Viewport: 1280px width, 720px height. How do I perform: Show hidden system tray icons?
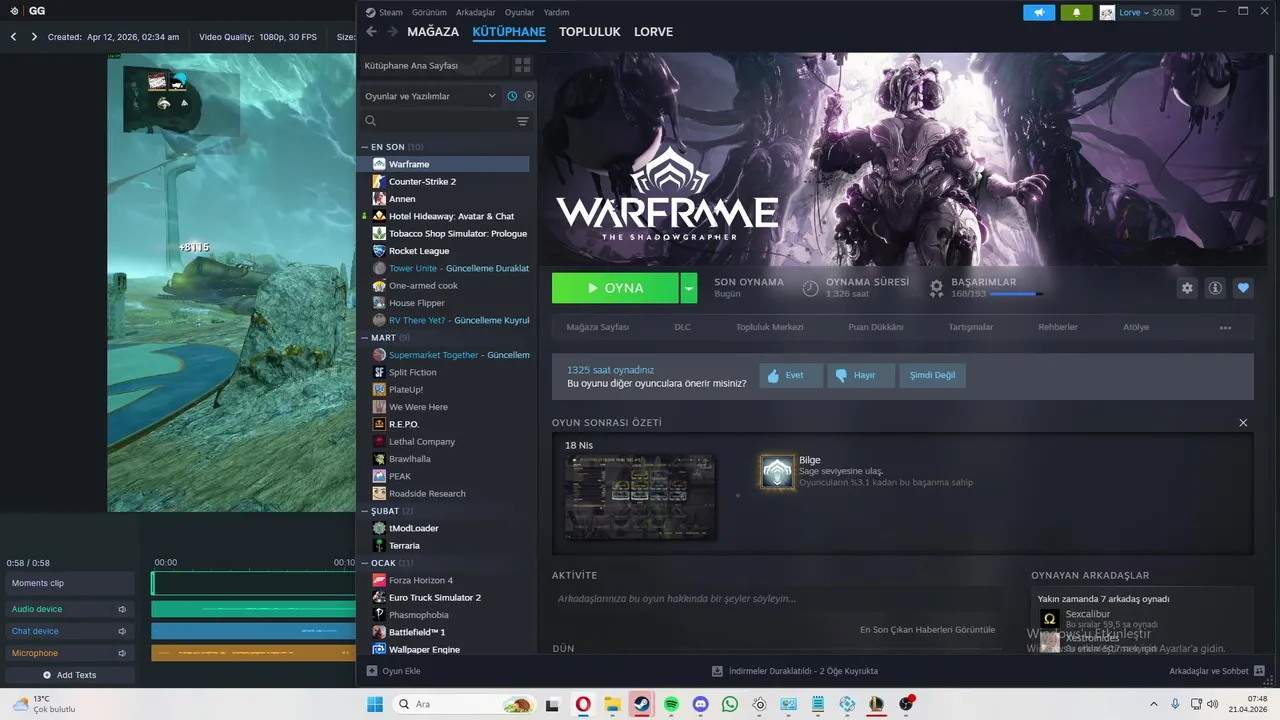pos(1153,704)
